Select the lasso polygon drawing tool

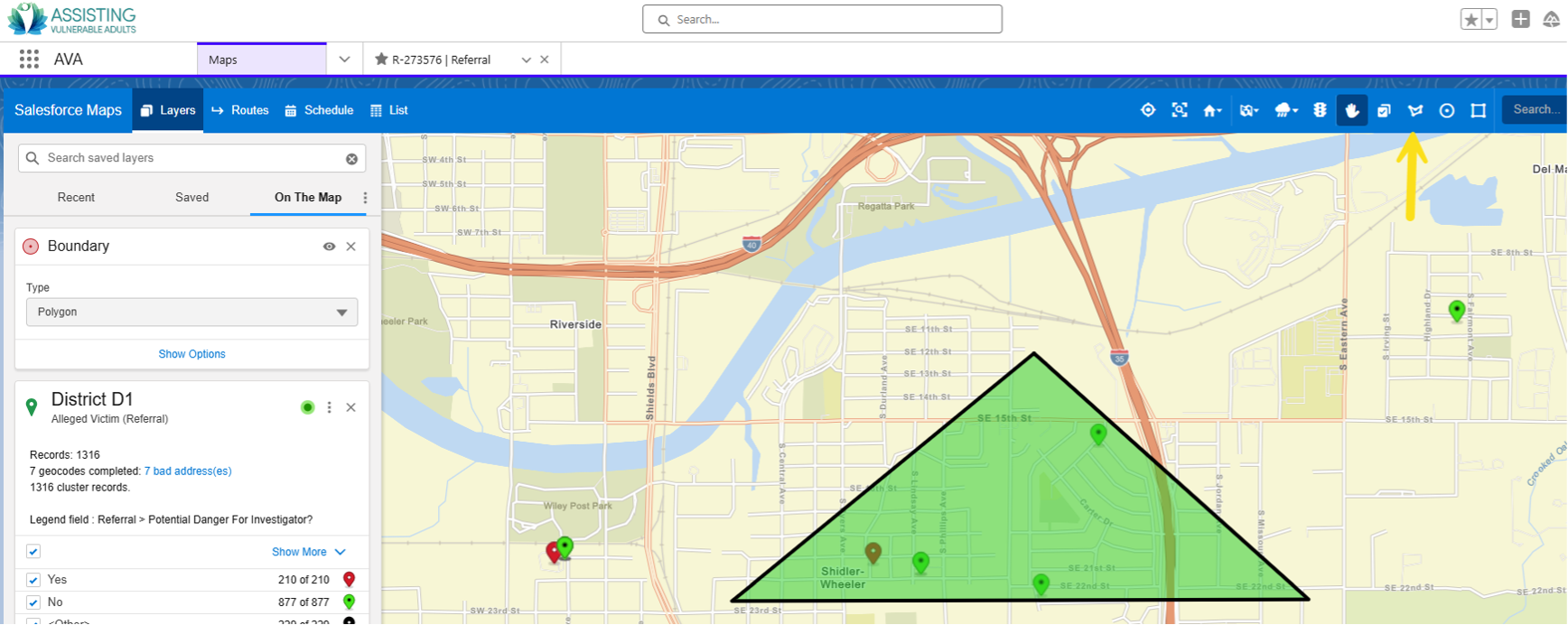point(1415,110)
